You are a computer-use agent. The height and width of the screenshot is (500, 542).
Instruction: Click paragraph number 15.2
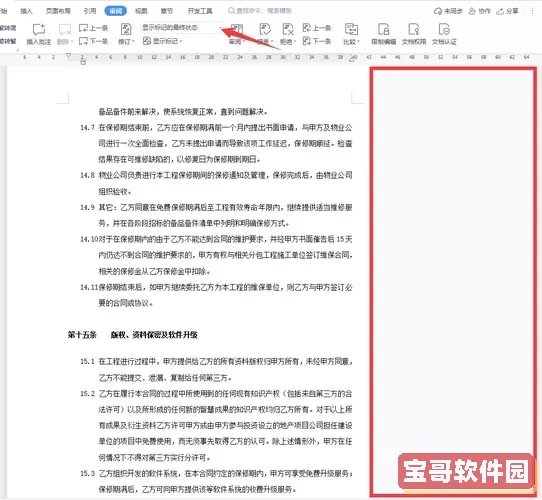(x=87, y=393)
